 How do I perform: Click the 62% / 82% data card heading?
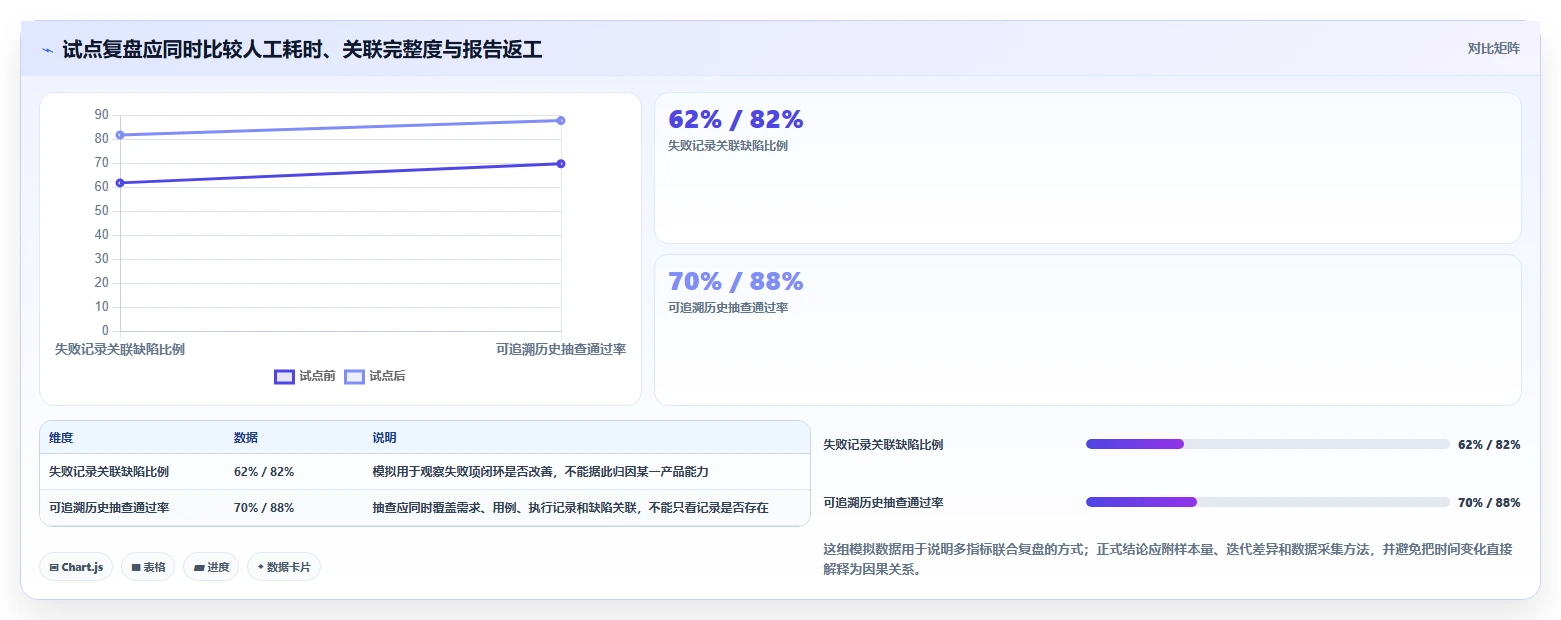pyautogui.click(x=735, y=120)
